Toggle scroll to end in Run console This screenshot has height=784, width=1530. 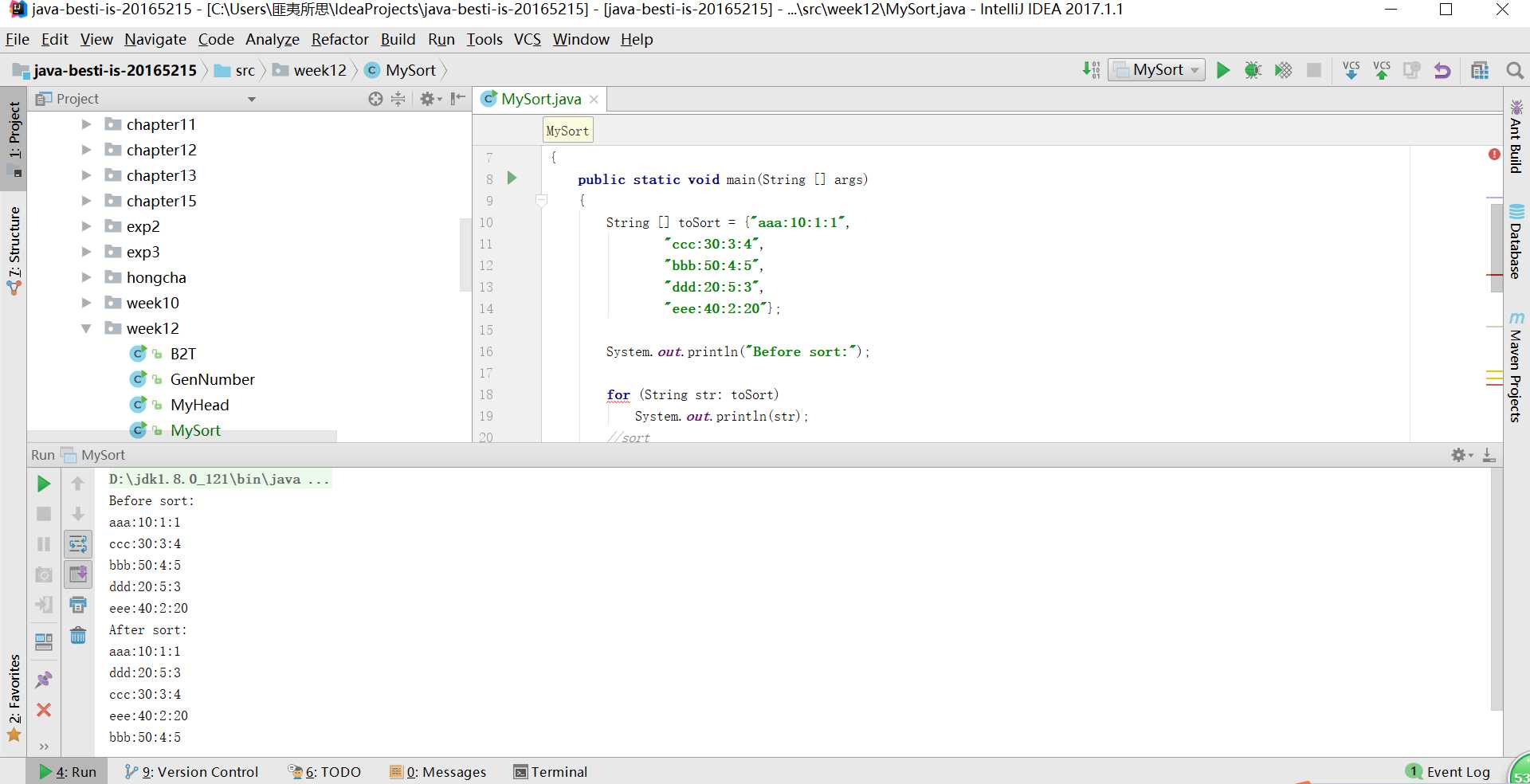coord(78,574)
